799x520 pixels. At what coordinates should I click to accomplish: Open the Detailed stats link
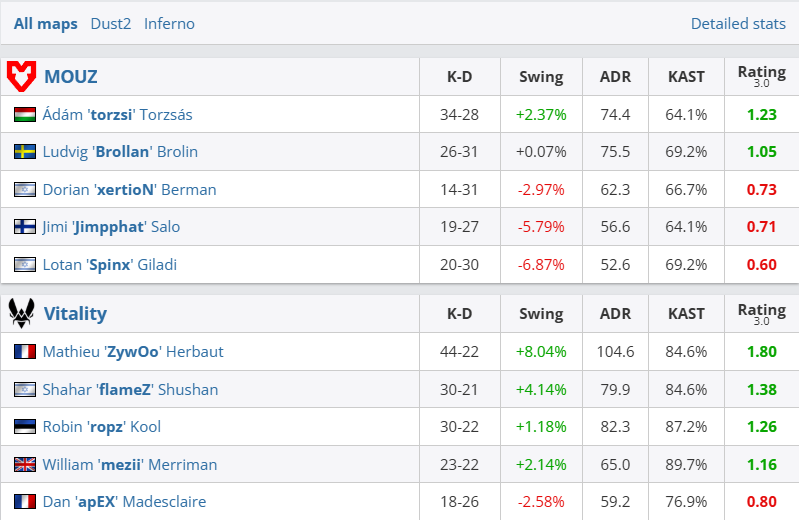click(738, 23)
